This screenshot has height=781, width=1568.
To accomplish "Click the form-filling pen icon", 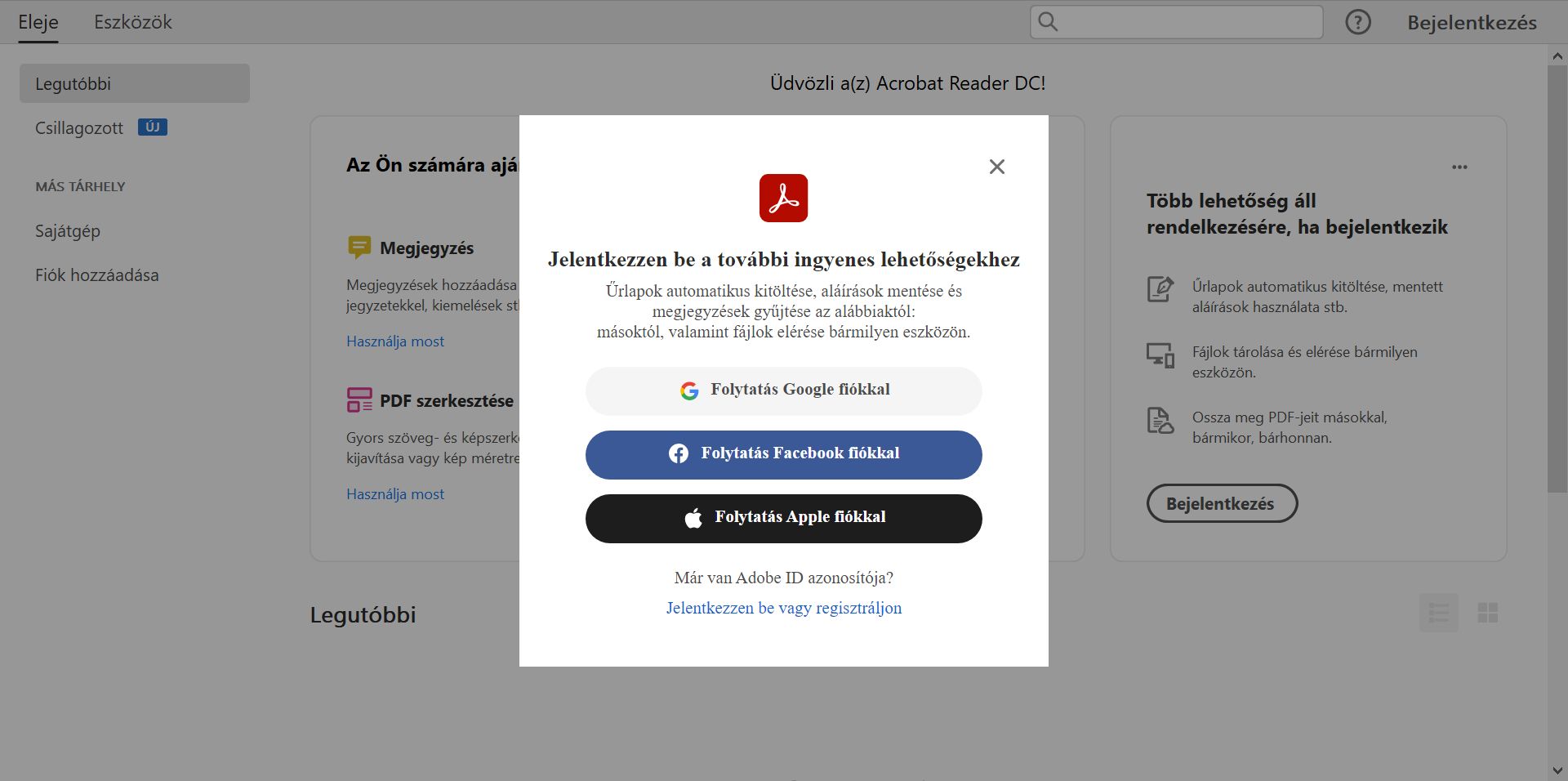I will coord(1159,288).
